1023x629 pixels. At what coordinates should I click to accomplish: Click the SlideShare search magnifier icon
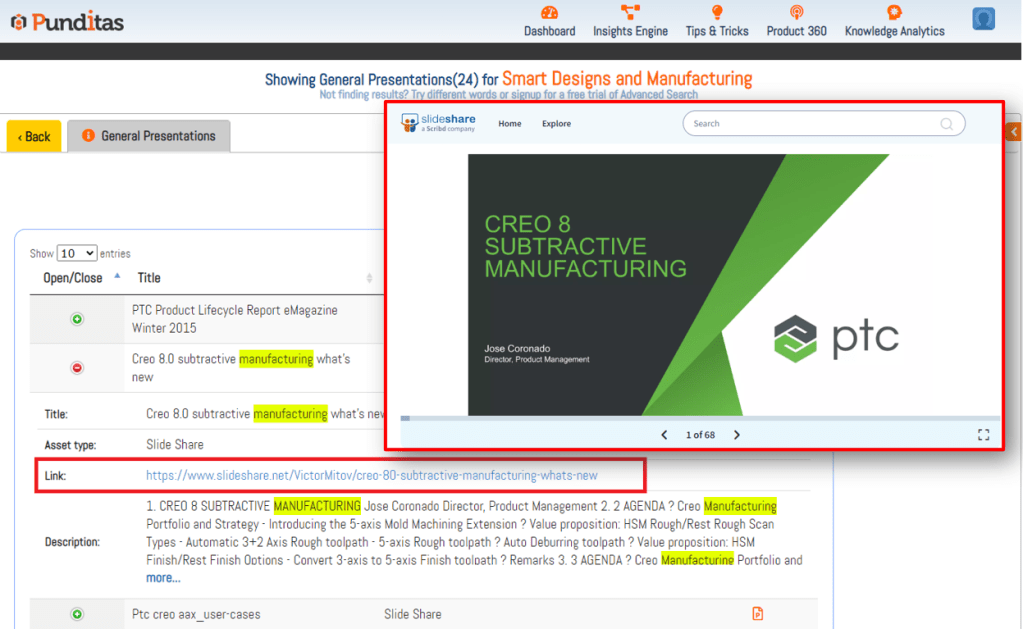click(946, 124)
